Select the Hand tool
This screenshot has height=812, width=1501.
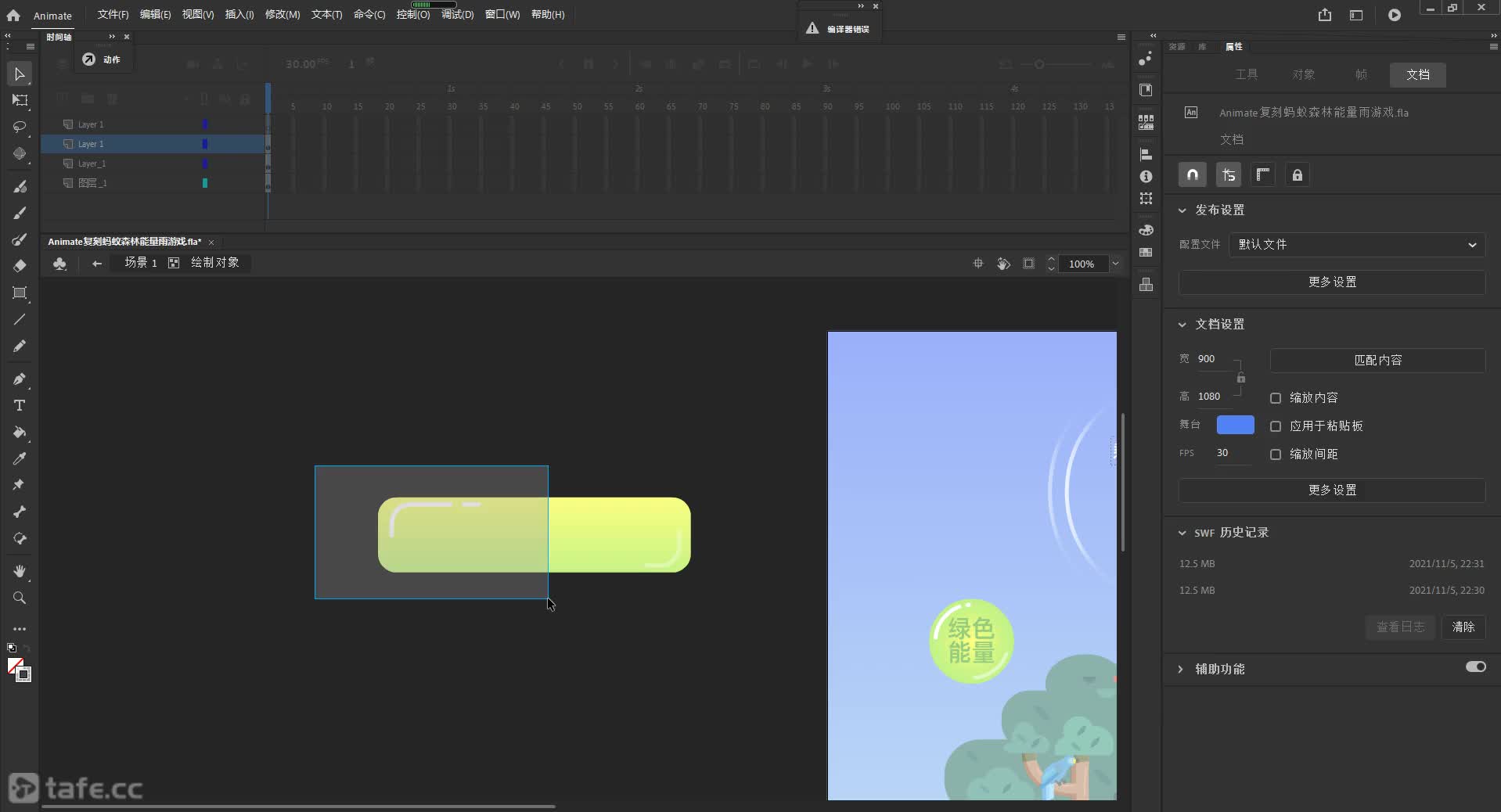20,571
